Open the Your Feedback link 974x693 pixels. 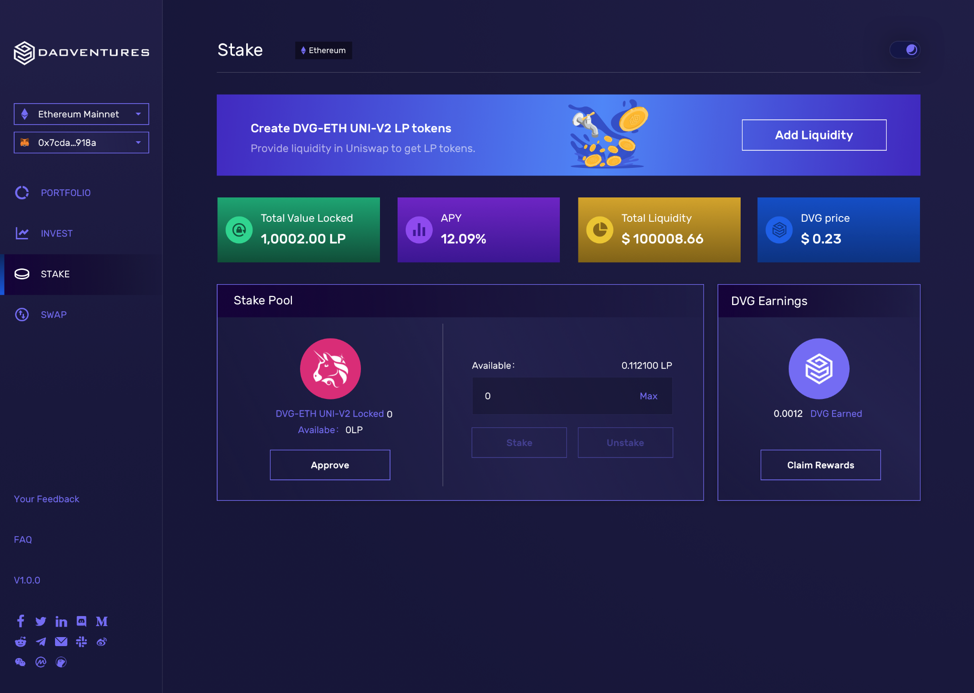[x=47, y=499]
